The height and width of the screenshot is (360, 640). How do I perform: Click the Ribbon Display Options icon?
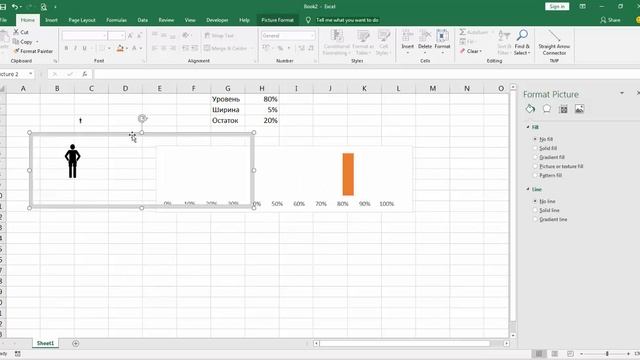pyautogui.click(x=582, y=7)
